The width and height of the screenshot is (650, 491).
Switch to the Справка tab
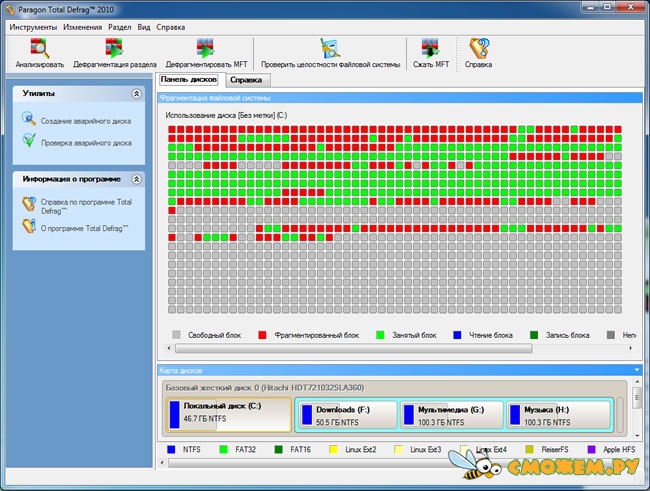[246, 80]
